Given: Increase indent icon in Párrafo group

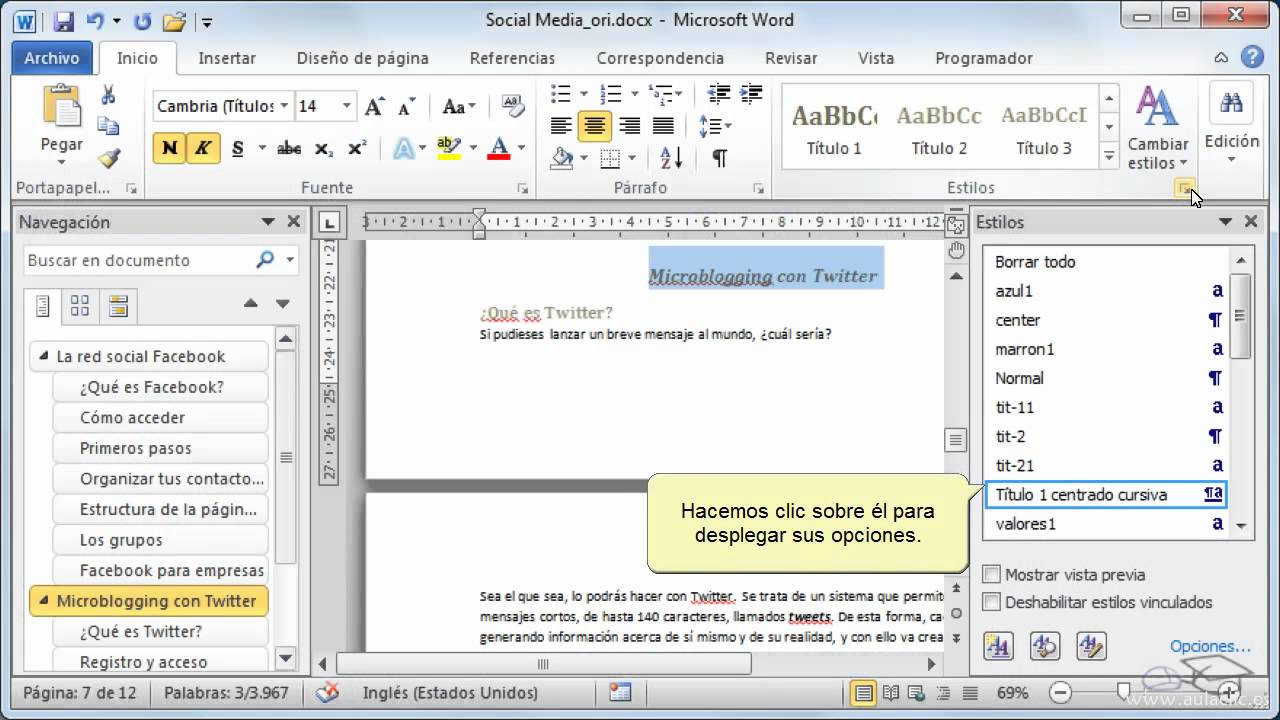Looking at the screenshot, I should click(x=750, y=95).
